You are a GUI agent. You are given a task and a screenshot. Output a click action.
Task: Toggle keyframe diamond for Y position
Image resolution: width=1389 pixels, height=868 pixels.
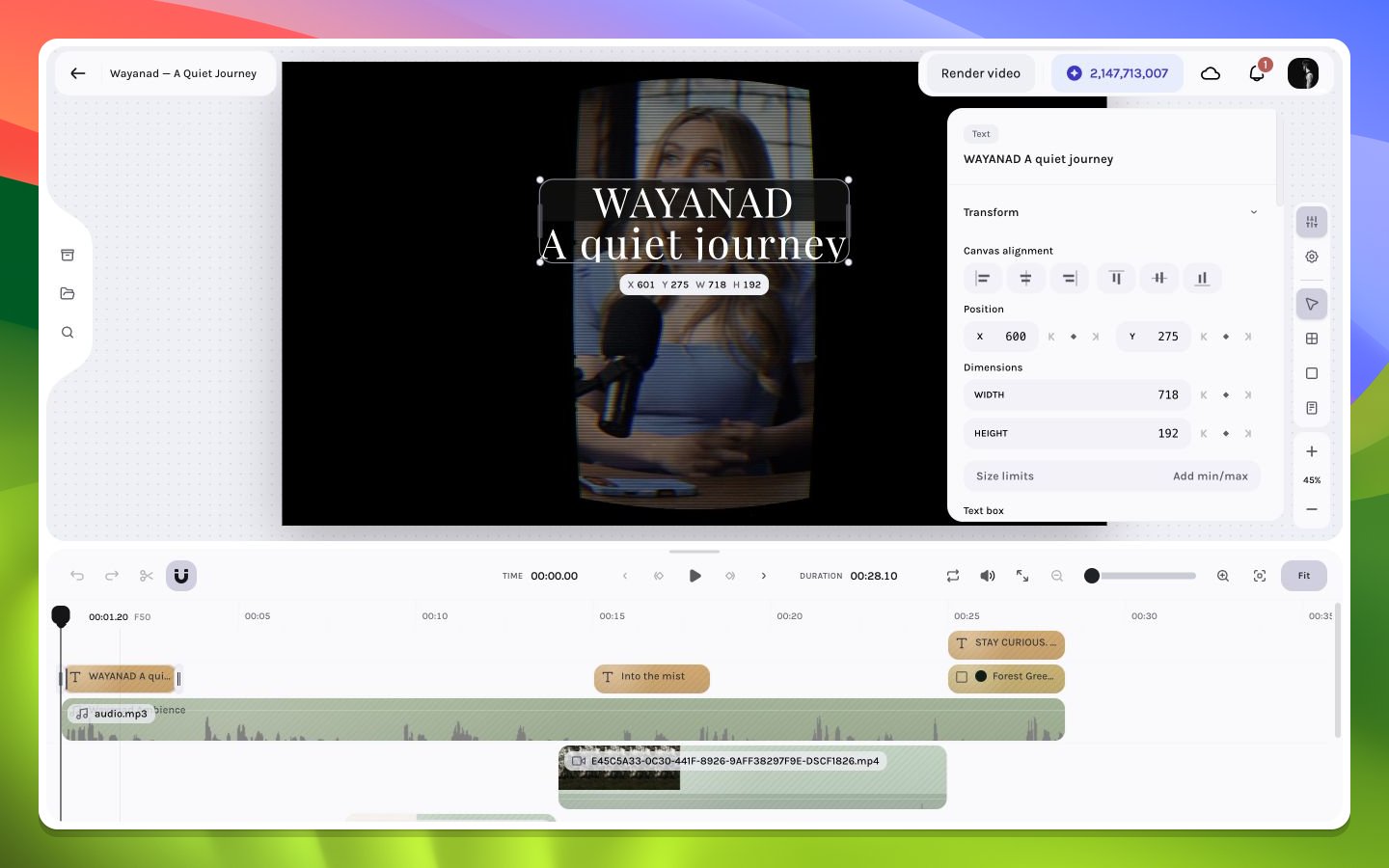pos(1226,337)
